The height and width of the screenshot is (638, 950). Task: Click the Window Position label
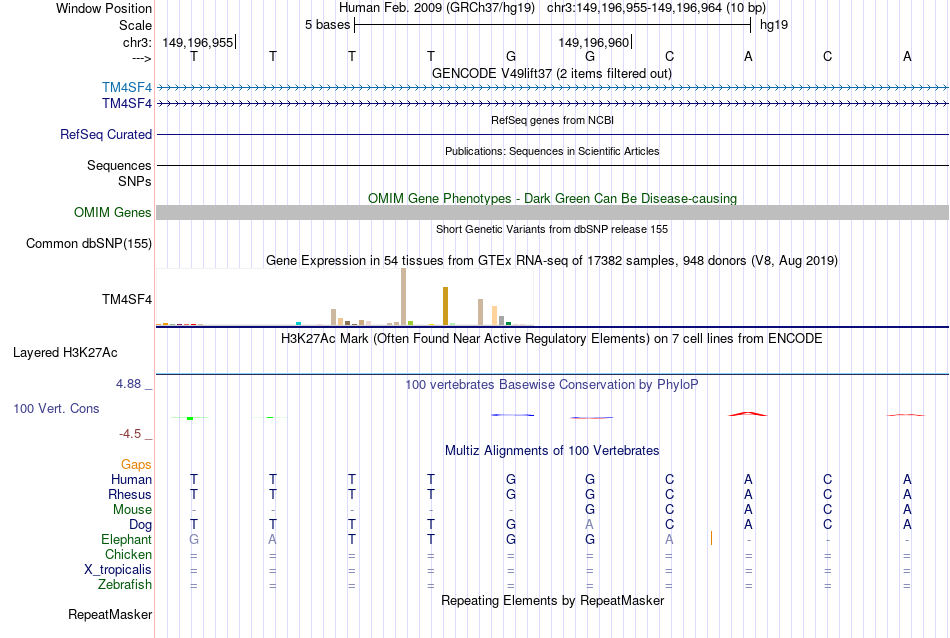(104, 8)
